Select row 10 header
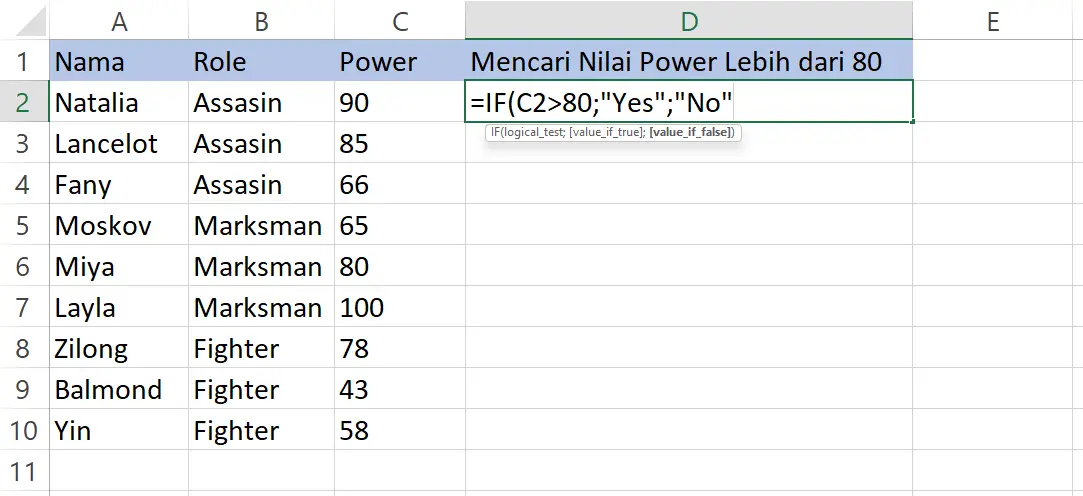This screenshot has height=496, width=1083. pos(23,430)
